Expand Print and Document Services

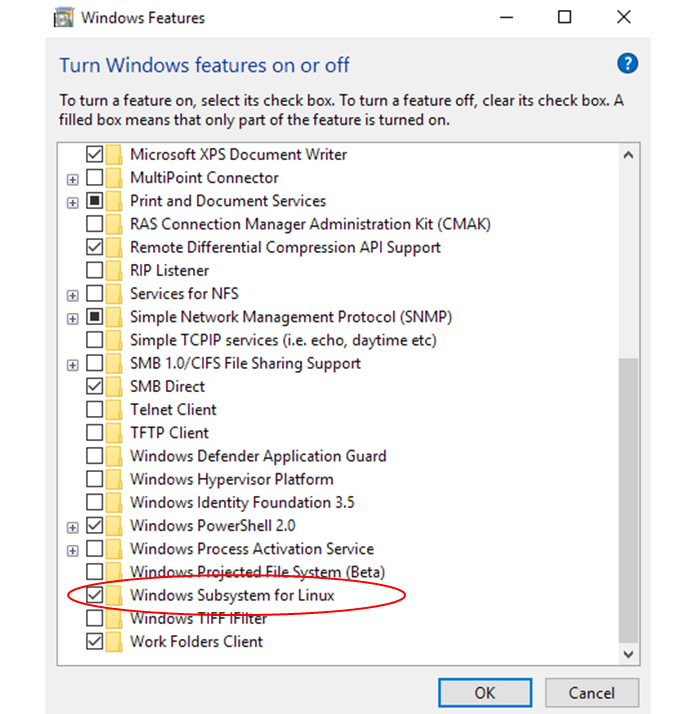pyautogui.click(x=72, y=203)
